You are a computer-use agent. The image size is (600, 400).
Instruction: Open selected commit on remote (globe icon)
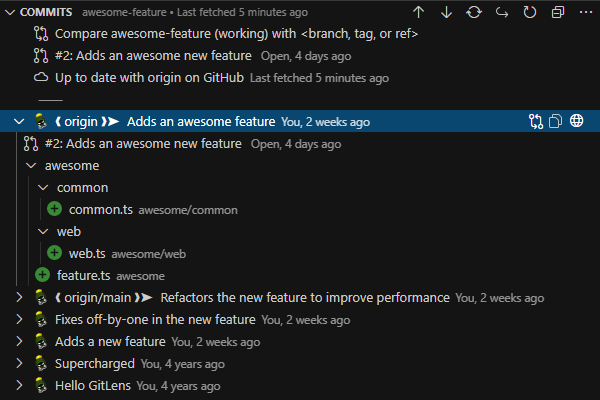[x=577, y=122]
